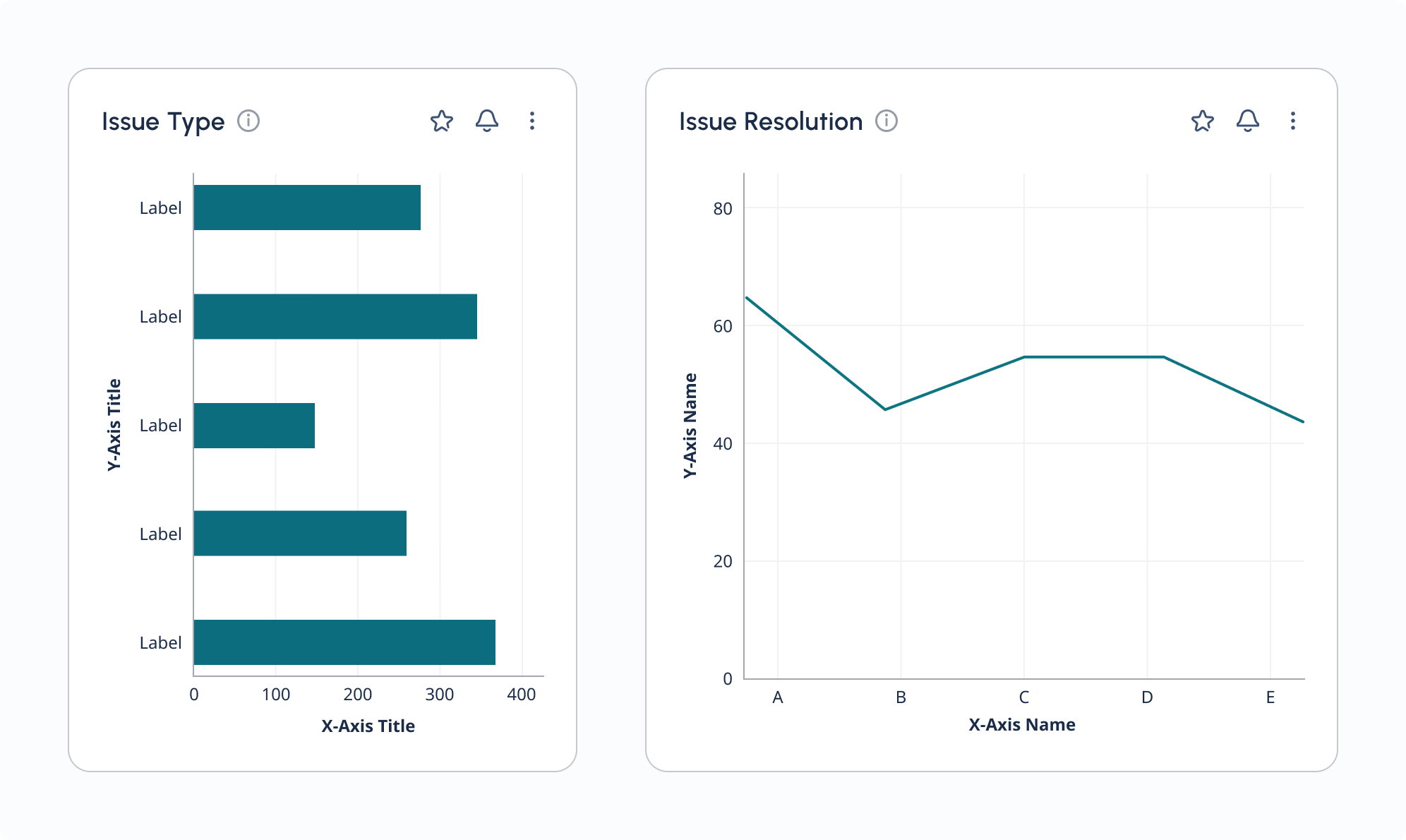Click the X-Axis Title label
Viewport: 1406px width, 840px height.
tap(368, 726)
